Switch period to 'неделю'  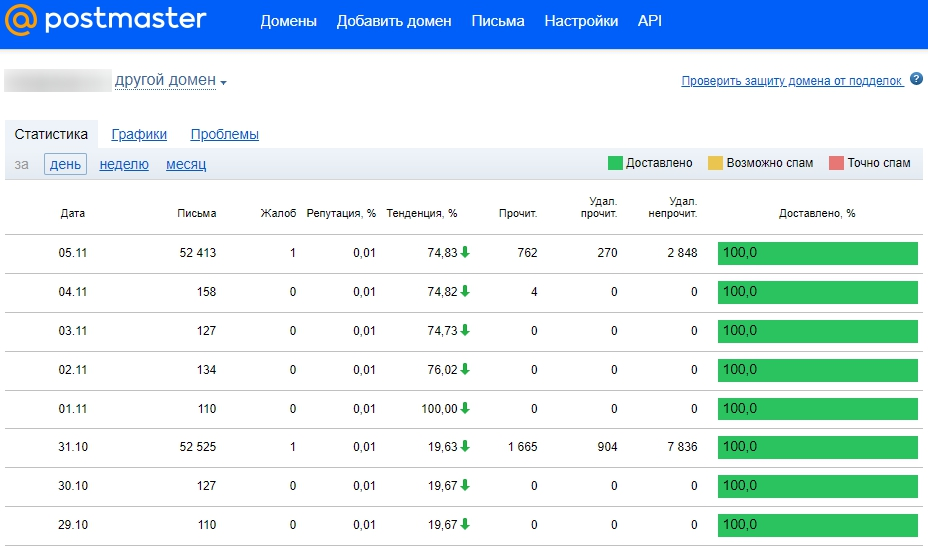coord(124,164)
